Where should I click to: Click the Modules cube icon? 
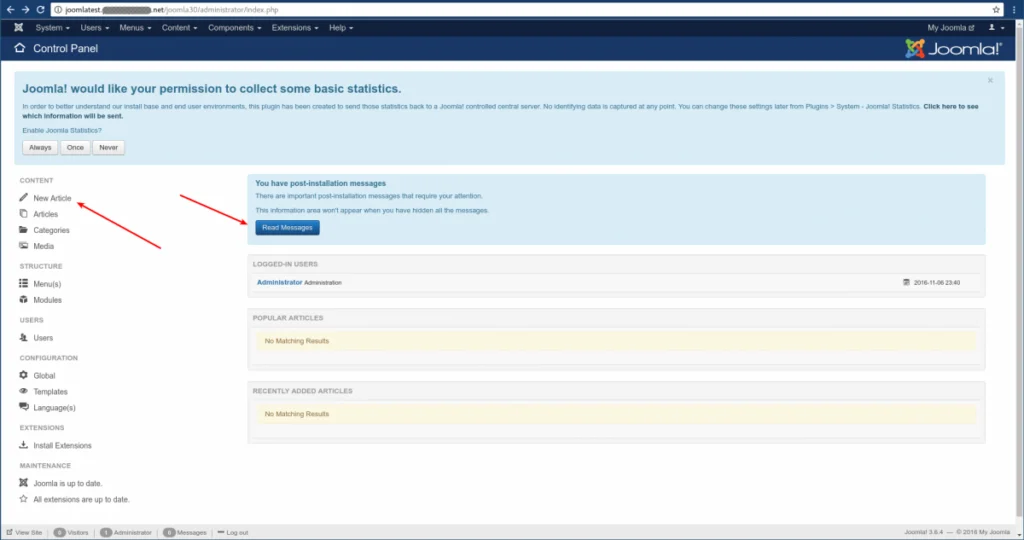pos(24,300)
